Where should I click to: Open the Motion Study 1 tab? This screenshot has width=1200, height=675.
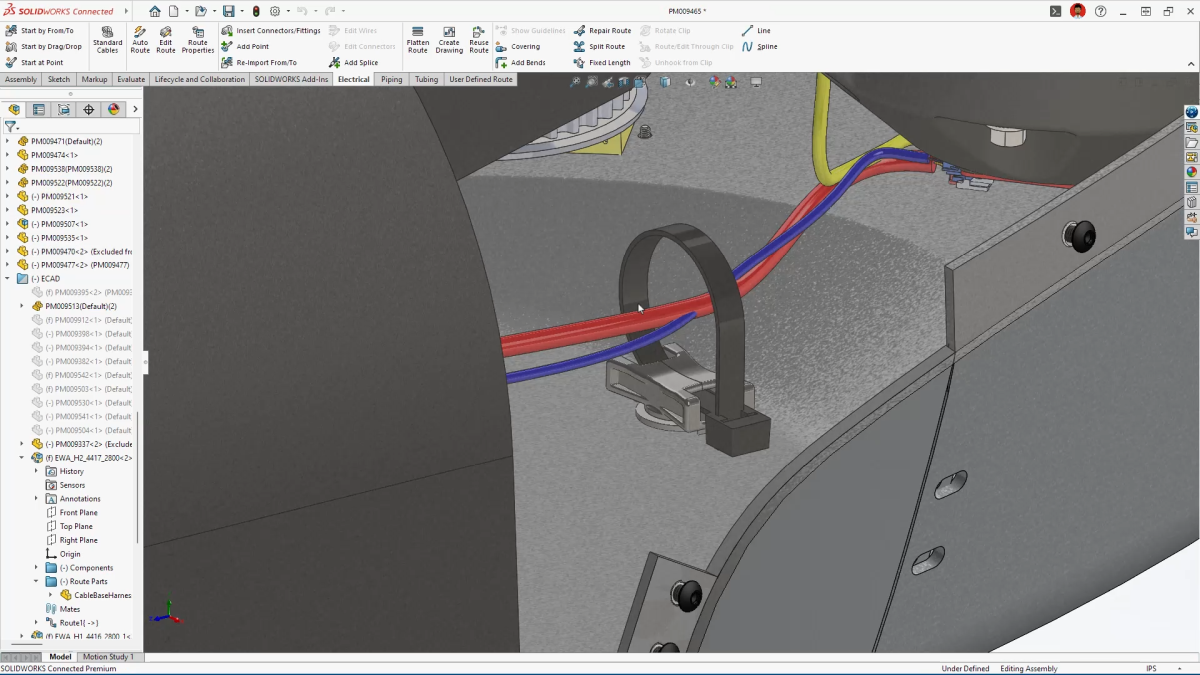tap(108, 656)
